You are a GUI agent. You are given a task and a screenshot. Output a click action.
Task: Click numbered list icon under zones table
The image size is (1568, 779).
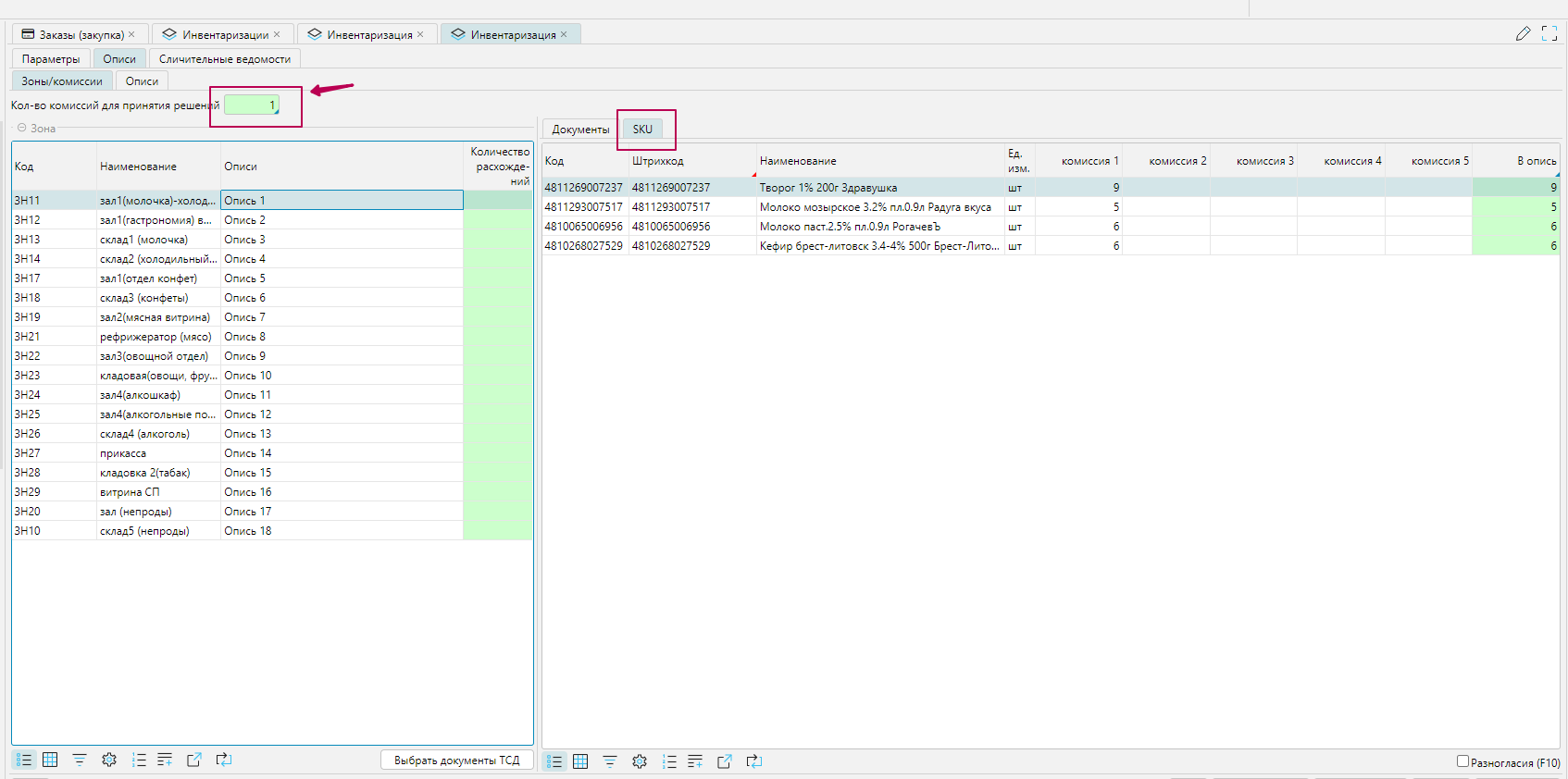tap(139, 760)
